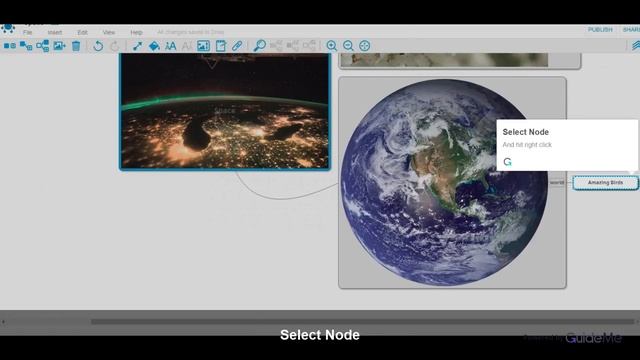
Task: Zoom in on the canvas
Action: click(332, 46)
